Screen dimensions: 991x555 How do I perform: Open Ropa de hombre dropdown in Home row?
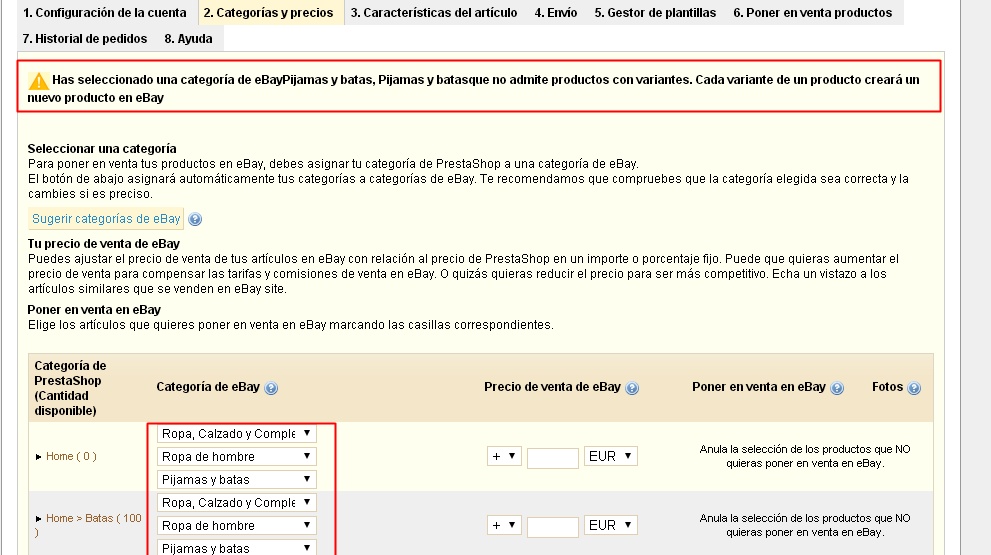[x=236, y=456]
